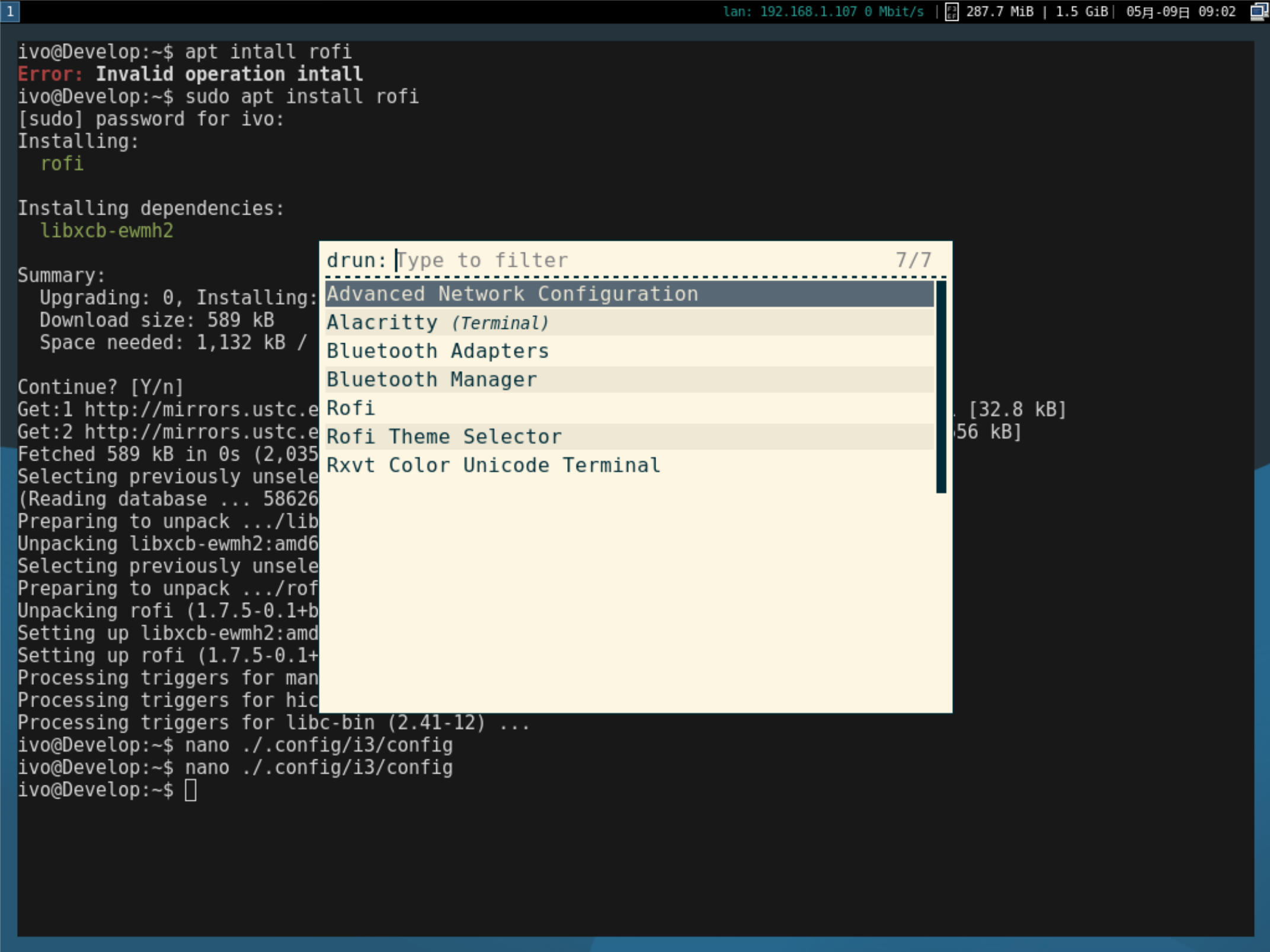Select Advanced Network Configuration entry
Screen dimensions: 1270x952
(629, 294)
